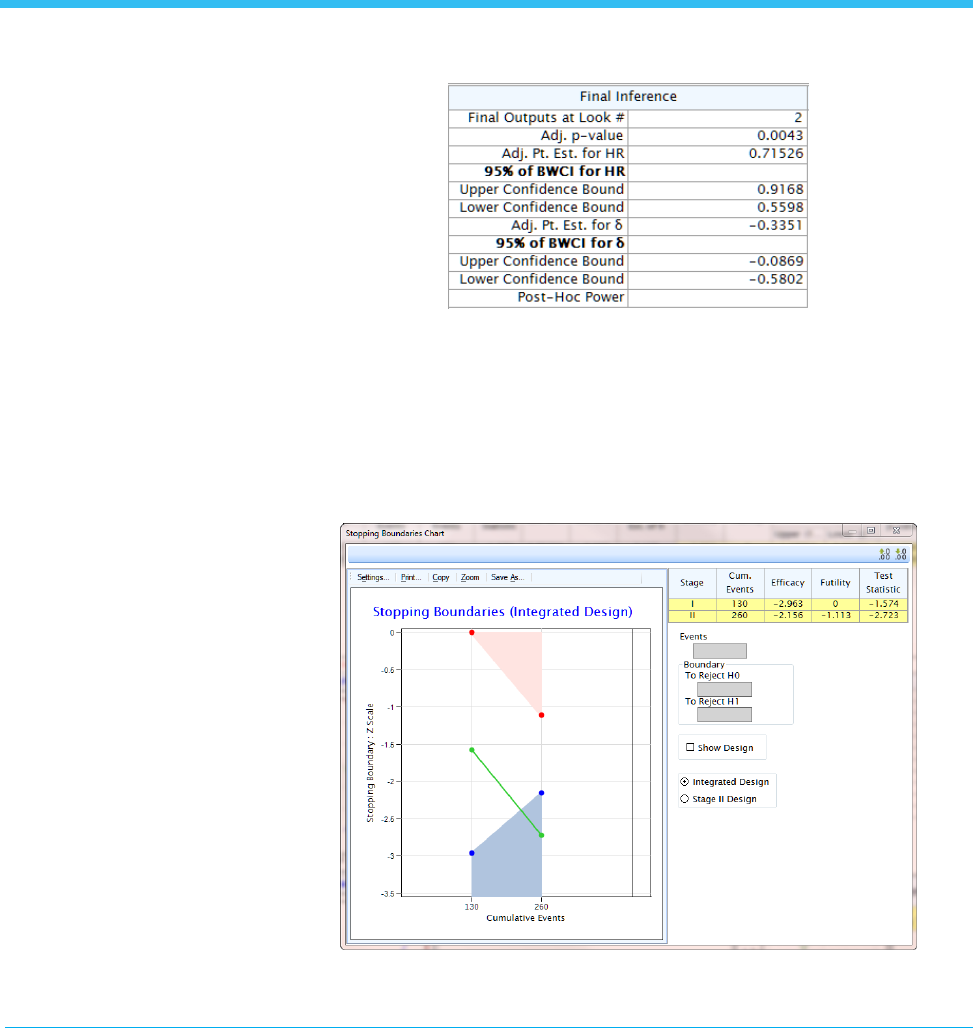
Task: Click the Futility column header
Action: pos(835,583)
